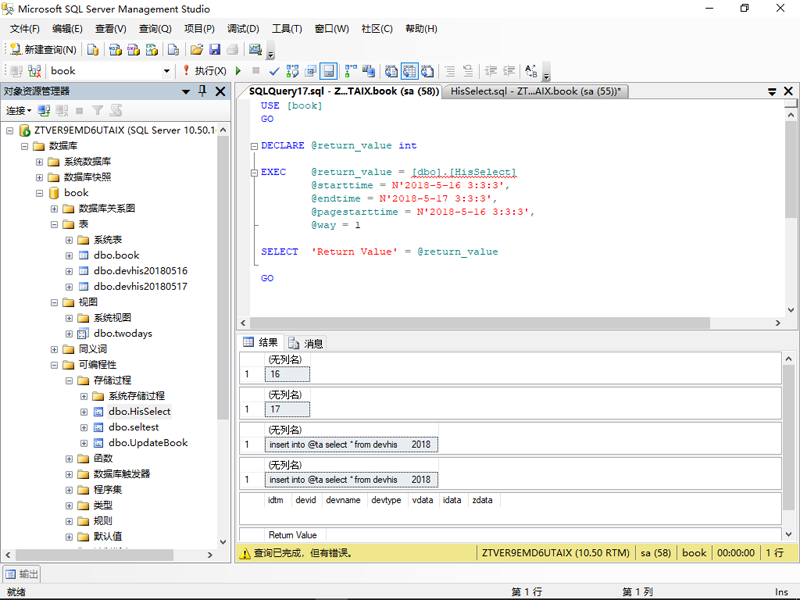This screenshot has height=600, width=800.
Task: Open the 调试(D) menu
Action: (243, 29)
